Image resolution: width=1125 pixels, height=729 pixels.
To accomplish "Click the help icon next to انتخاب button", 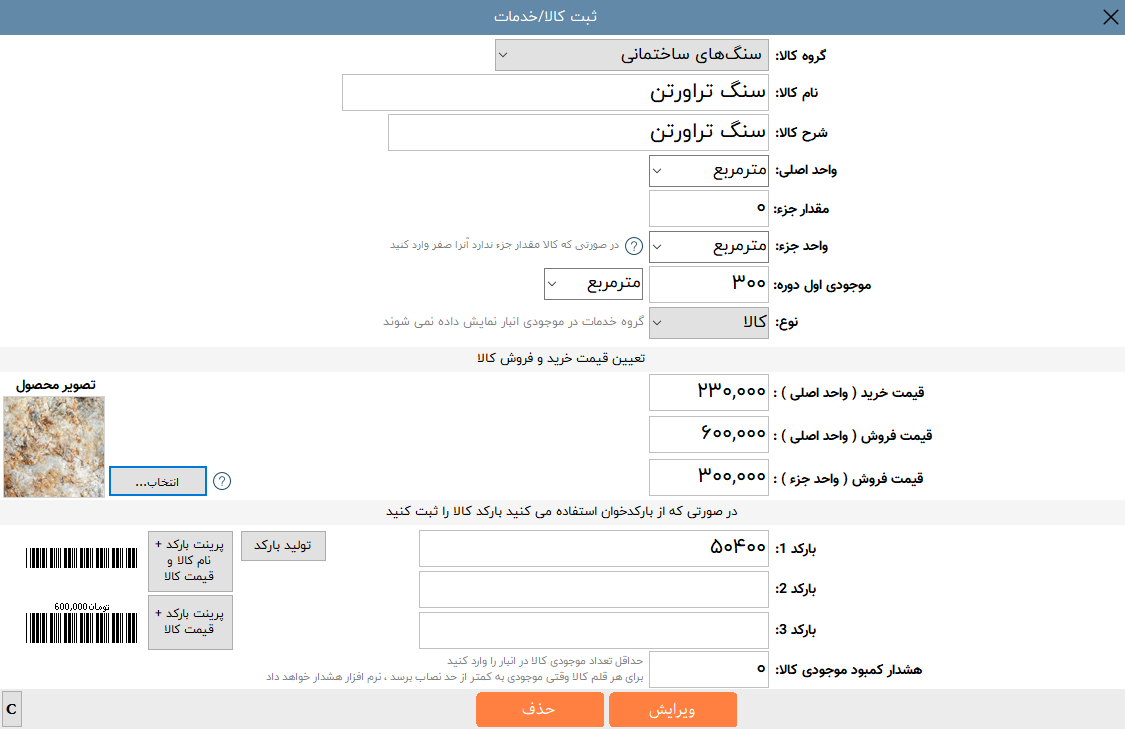I will click(x=222, y=481).
